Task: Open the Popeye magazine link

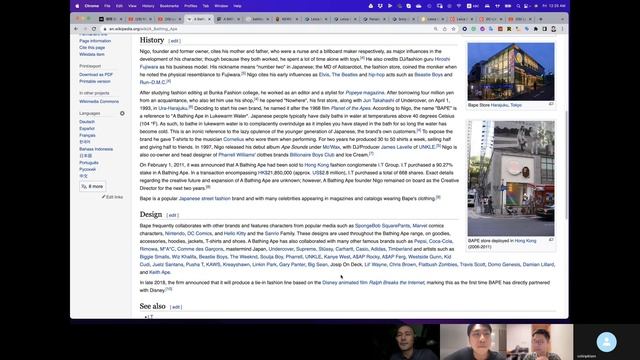Action: pyautogui.click(x=365, y=93)
